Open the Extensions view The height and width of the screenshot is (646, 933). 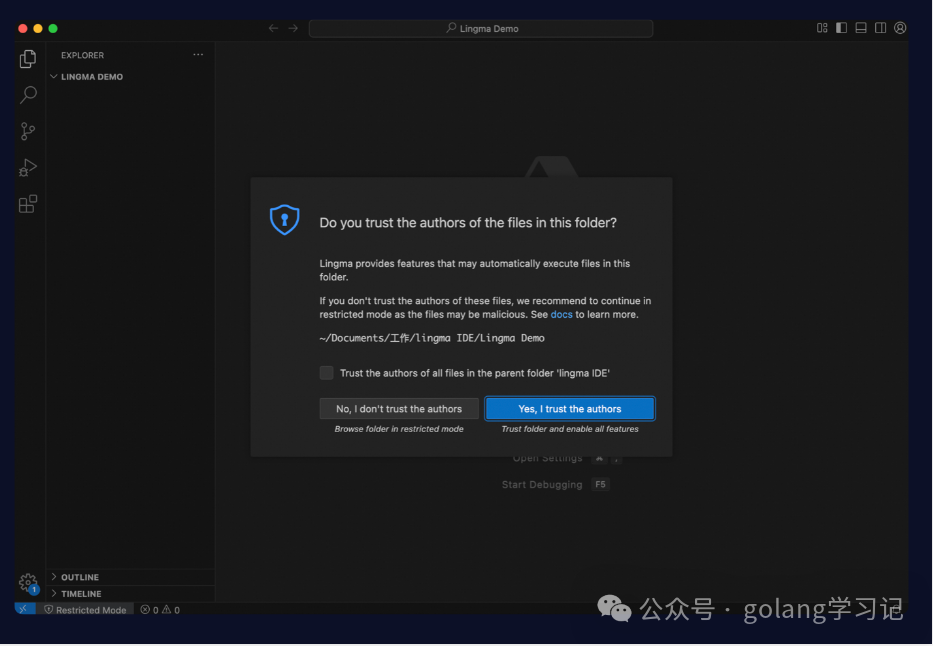tap(28, 204)
